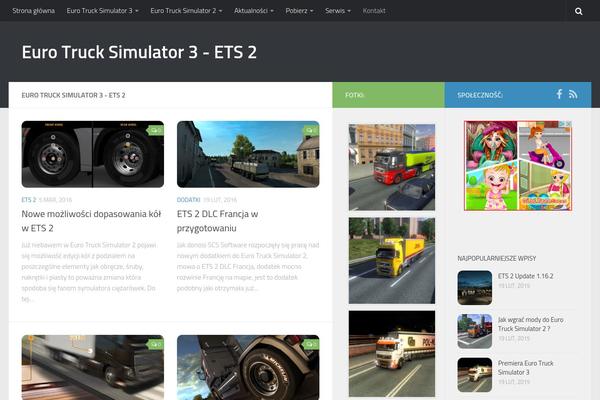Open post ETS 2 DLC Francja w przygotowaniu
This screenshot has height=400, width=600.
[x=217, y=221]
